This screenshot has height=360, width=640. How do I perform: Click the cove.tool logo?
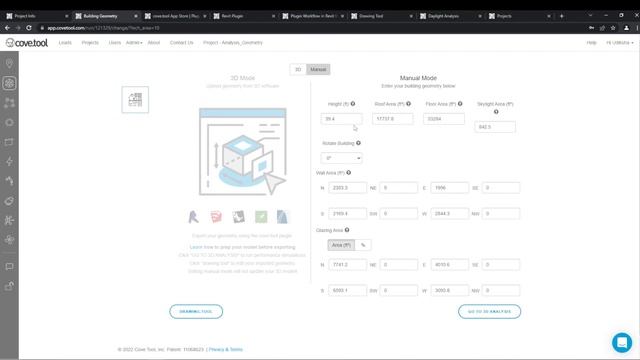coord(27,42)
